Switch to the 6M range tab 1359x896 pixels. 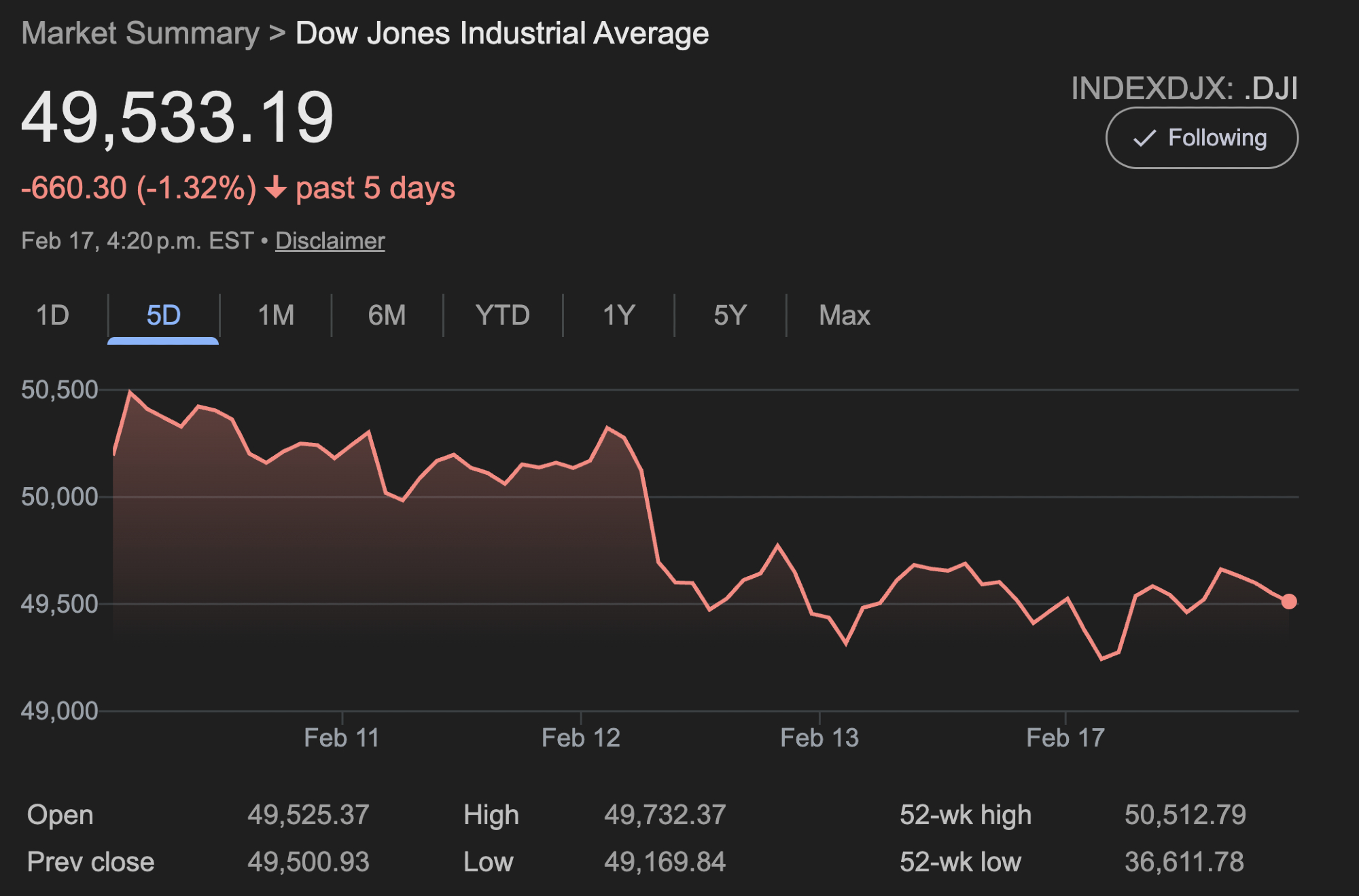(387, 315)
